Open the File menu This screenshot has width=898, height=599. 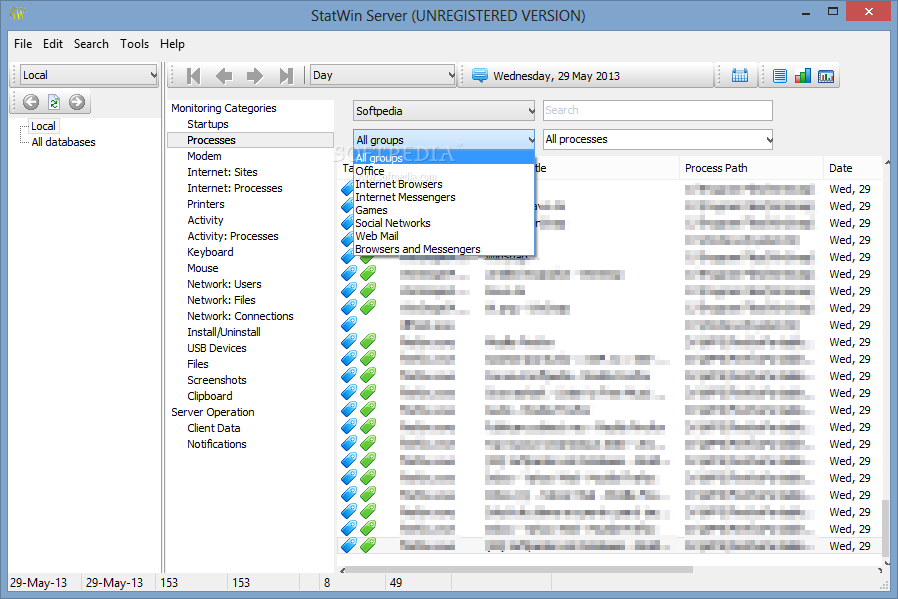coord(23,44)
